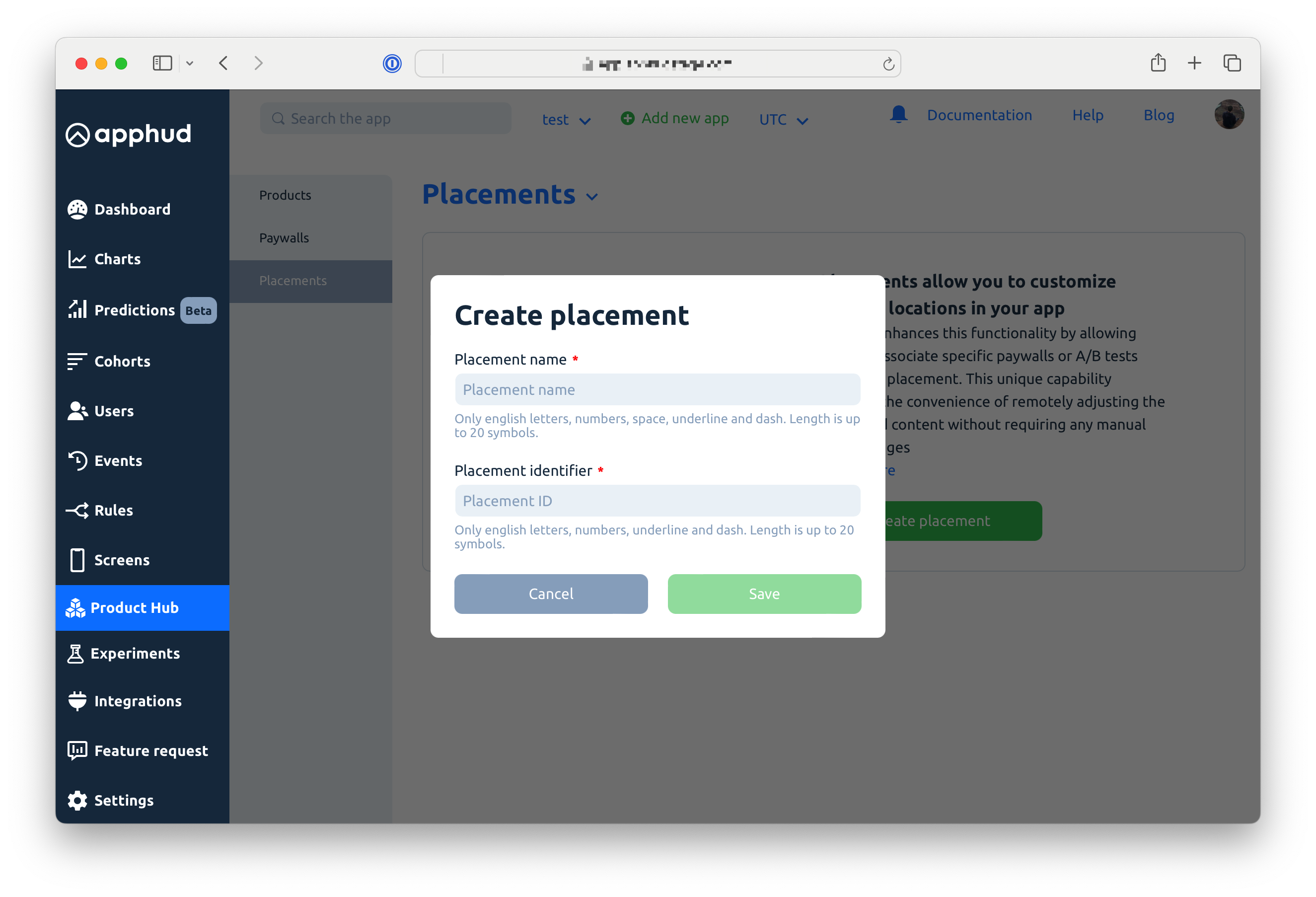The width and height of the screenshot is (1316, 897).
Task: Click the Safari address bar
Action: (x=658, y=64)
